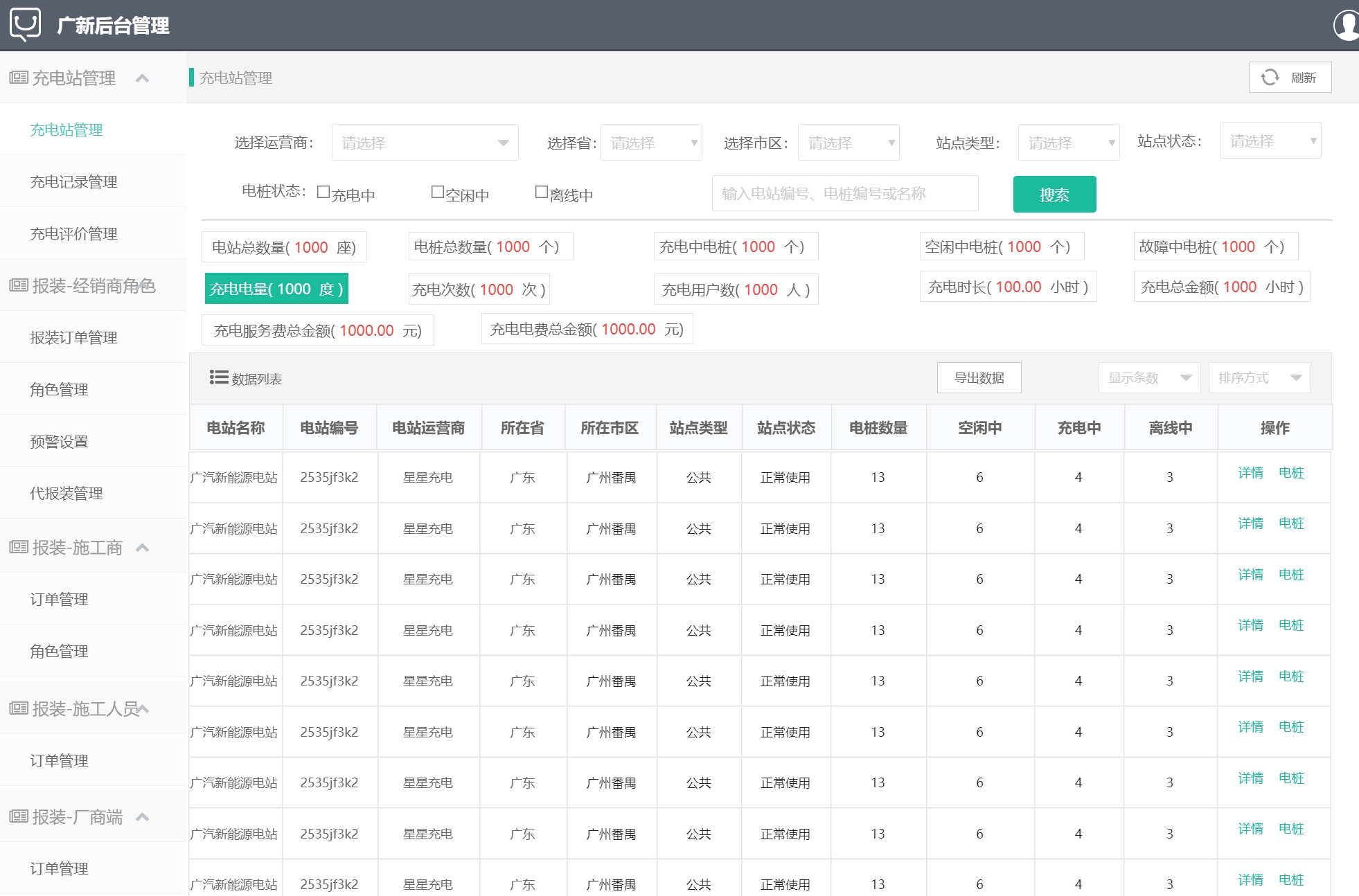The width and height of the screenshot is (1359, 896).
Task: Click the 充电站管理 sidebar section icon
Action: tap(19, 78)
